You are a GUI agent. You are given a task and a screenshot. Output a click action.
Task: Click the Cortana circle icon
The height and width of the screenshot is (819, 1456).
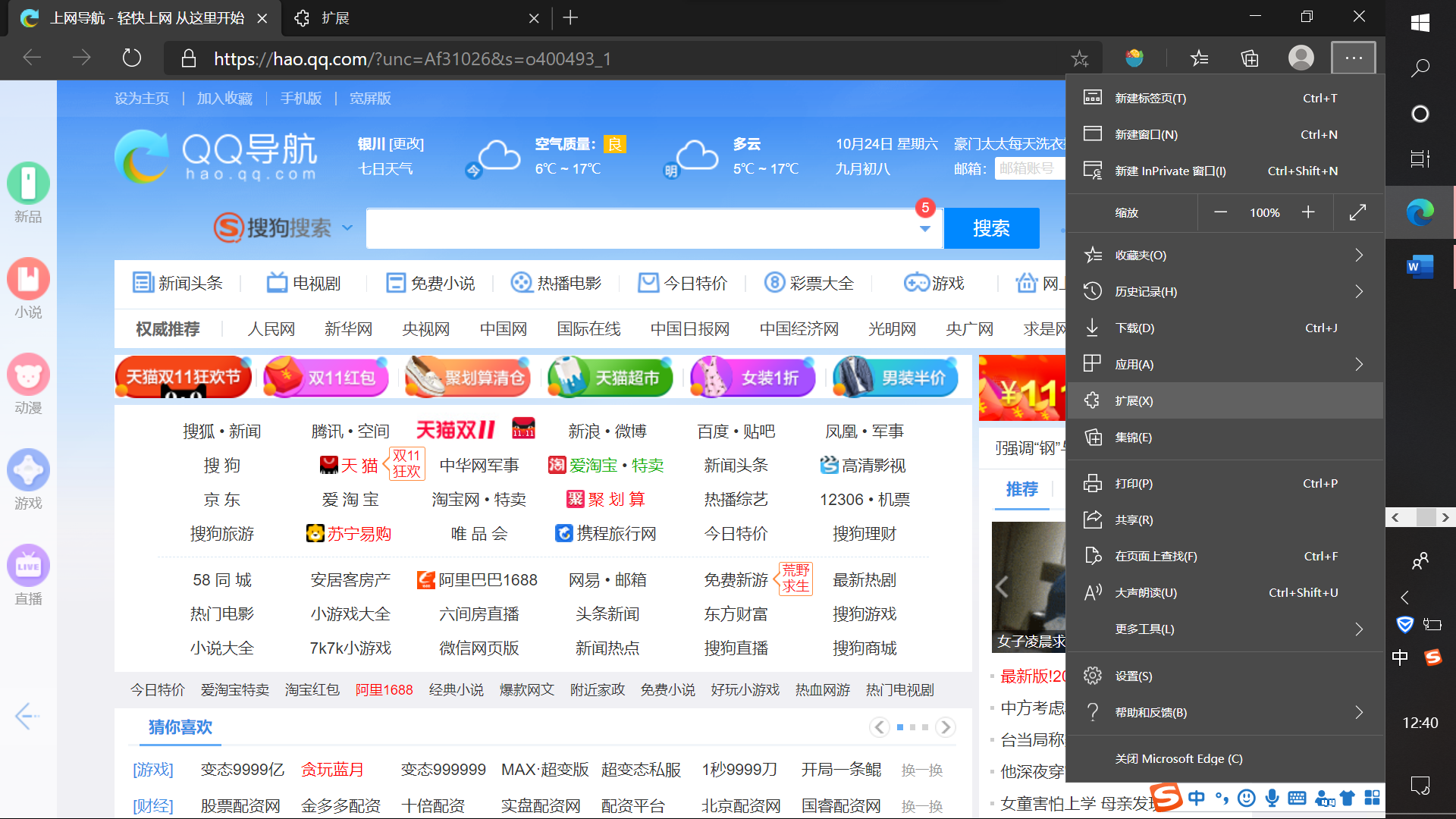point(1420,114)
